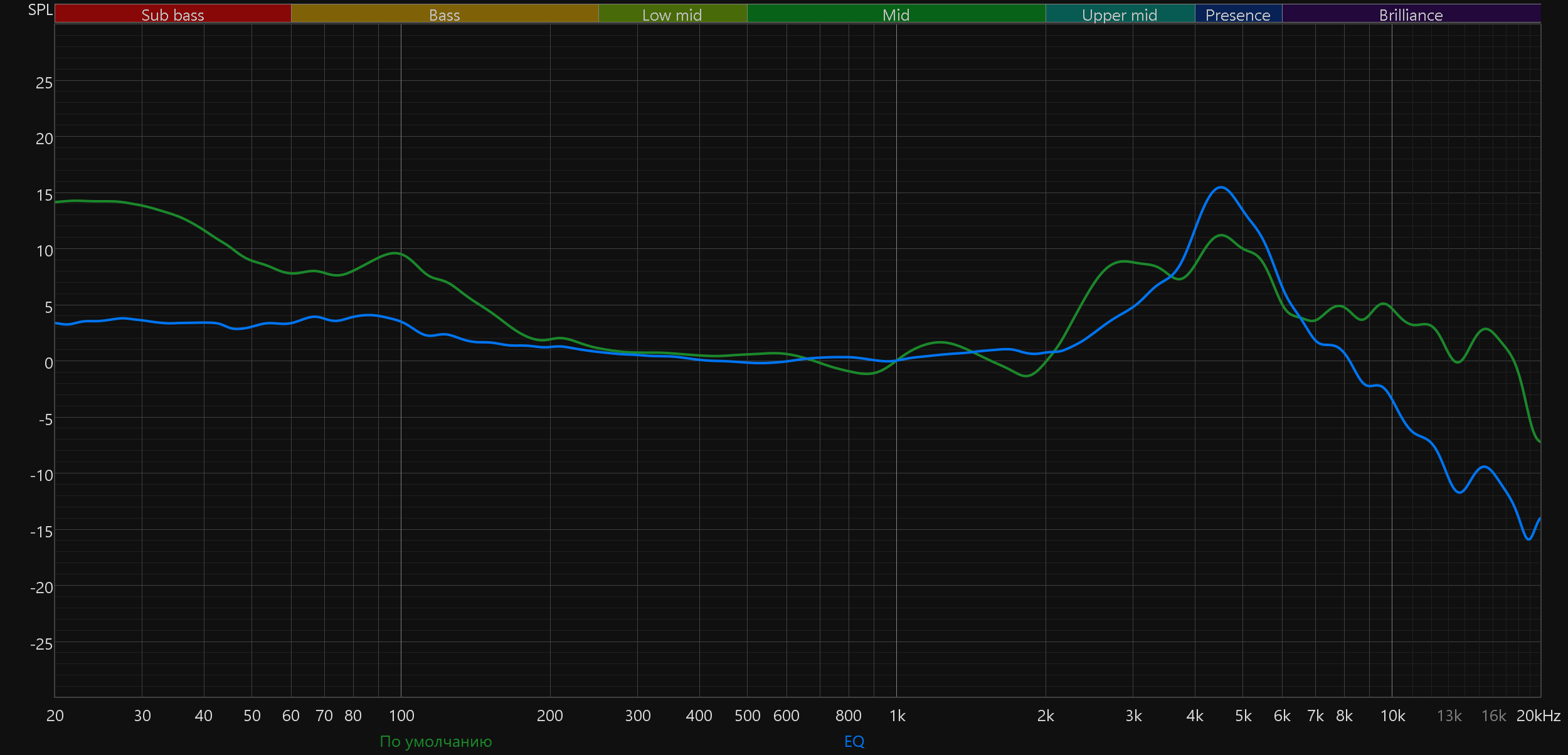Click the Bass frequency band header
Screen dimensions: 1568x755
coord(444,14)
